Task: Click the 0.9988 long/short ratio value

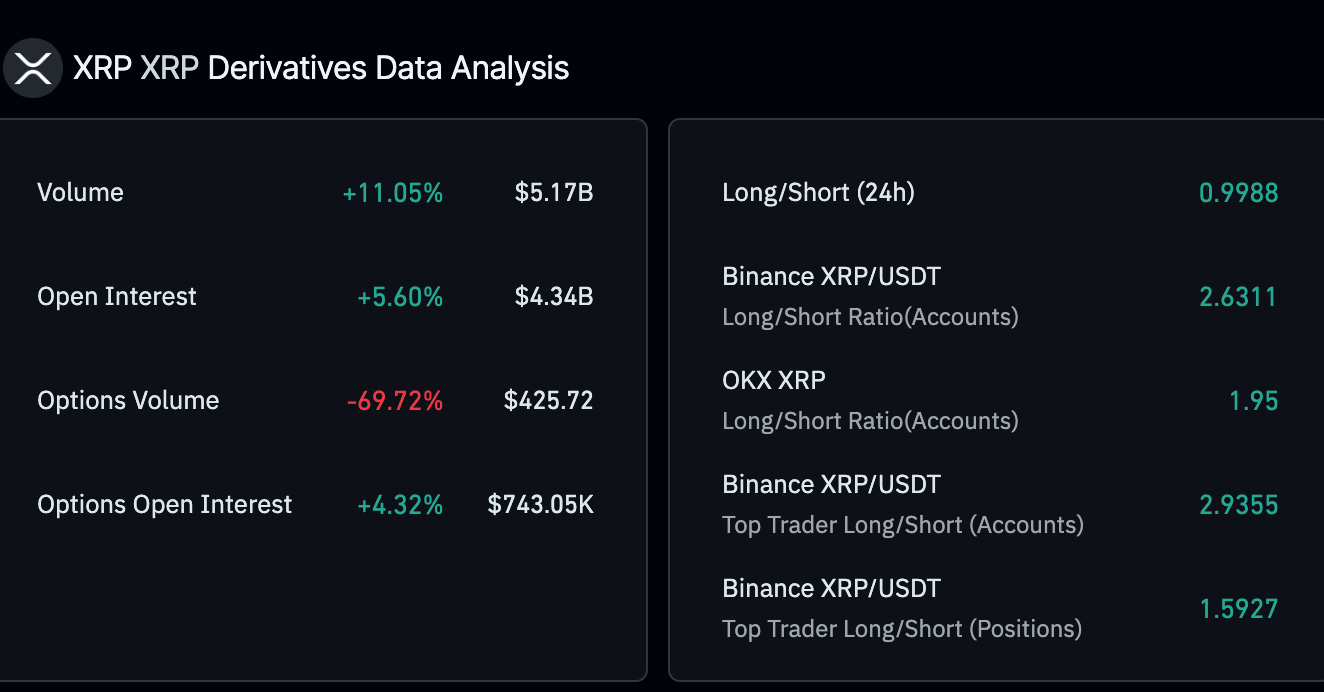Action: pos(1238,192)
